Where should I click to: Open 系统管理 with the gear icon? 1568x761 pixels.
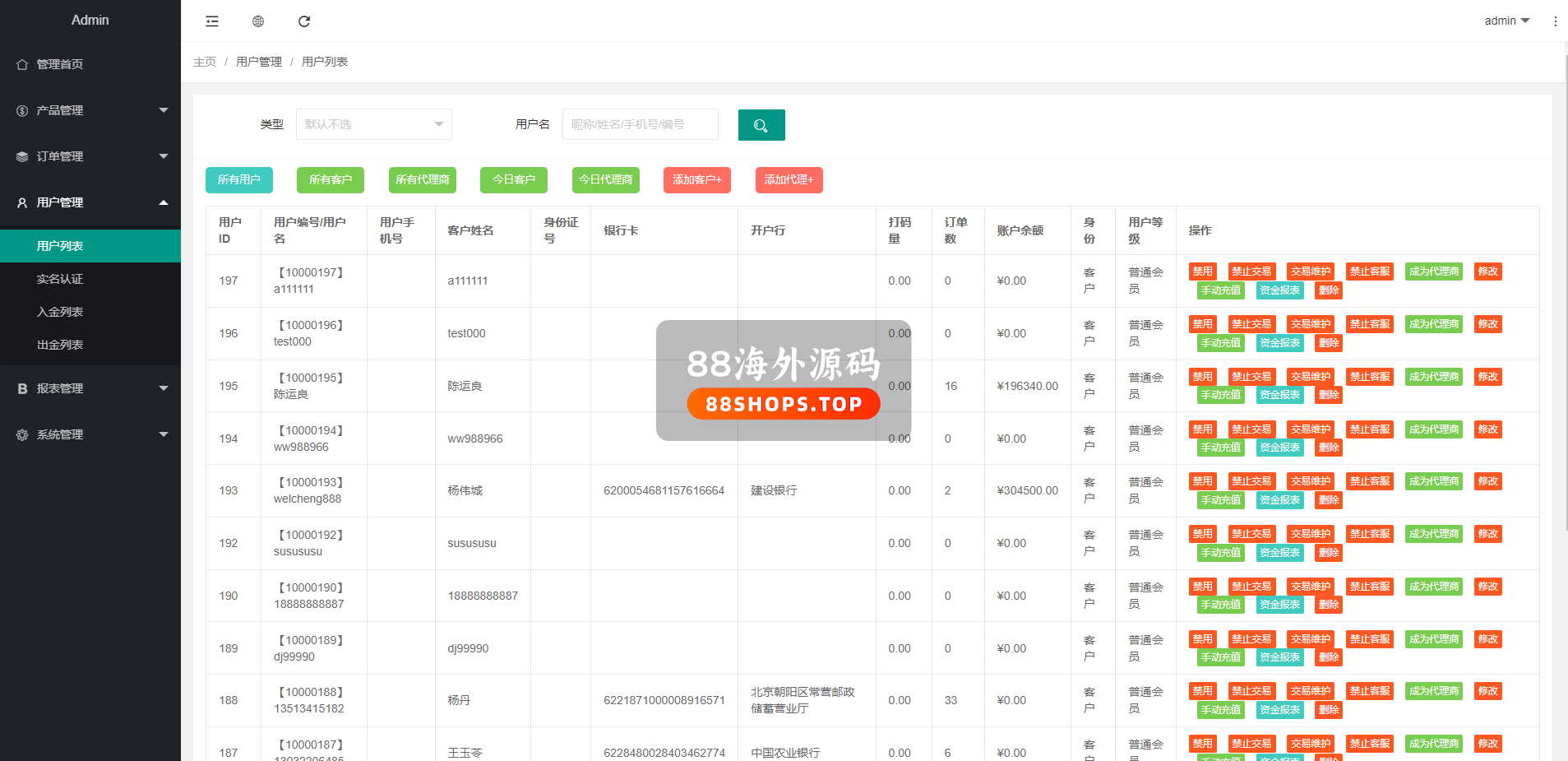point(23,434)
